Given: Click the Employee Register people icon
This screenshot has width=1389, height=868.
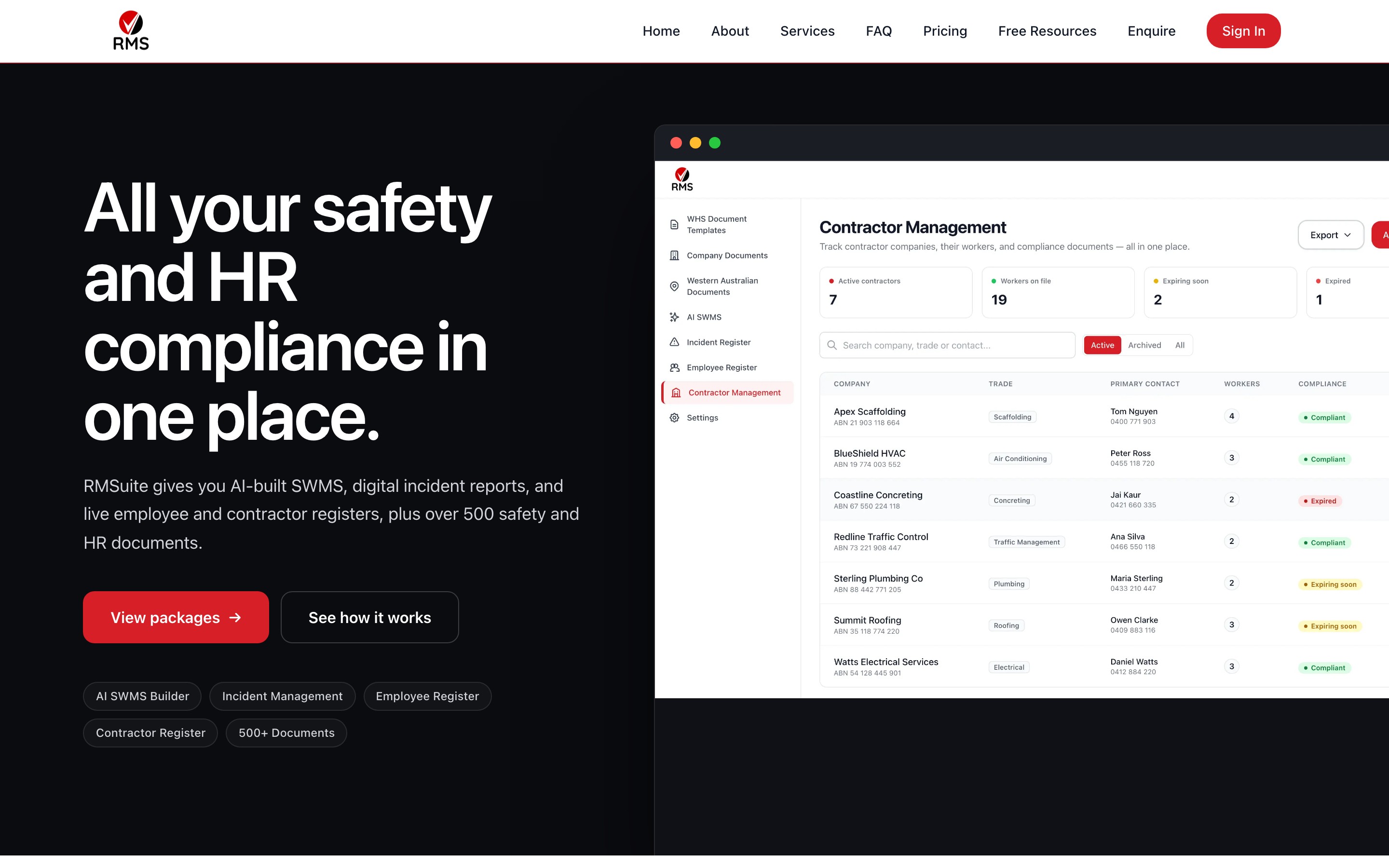Looking at the screenshot, I should click(674, 367).
